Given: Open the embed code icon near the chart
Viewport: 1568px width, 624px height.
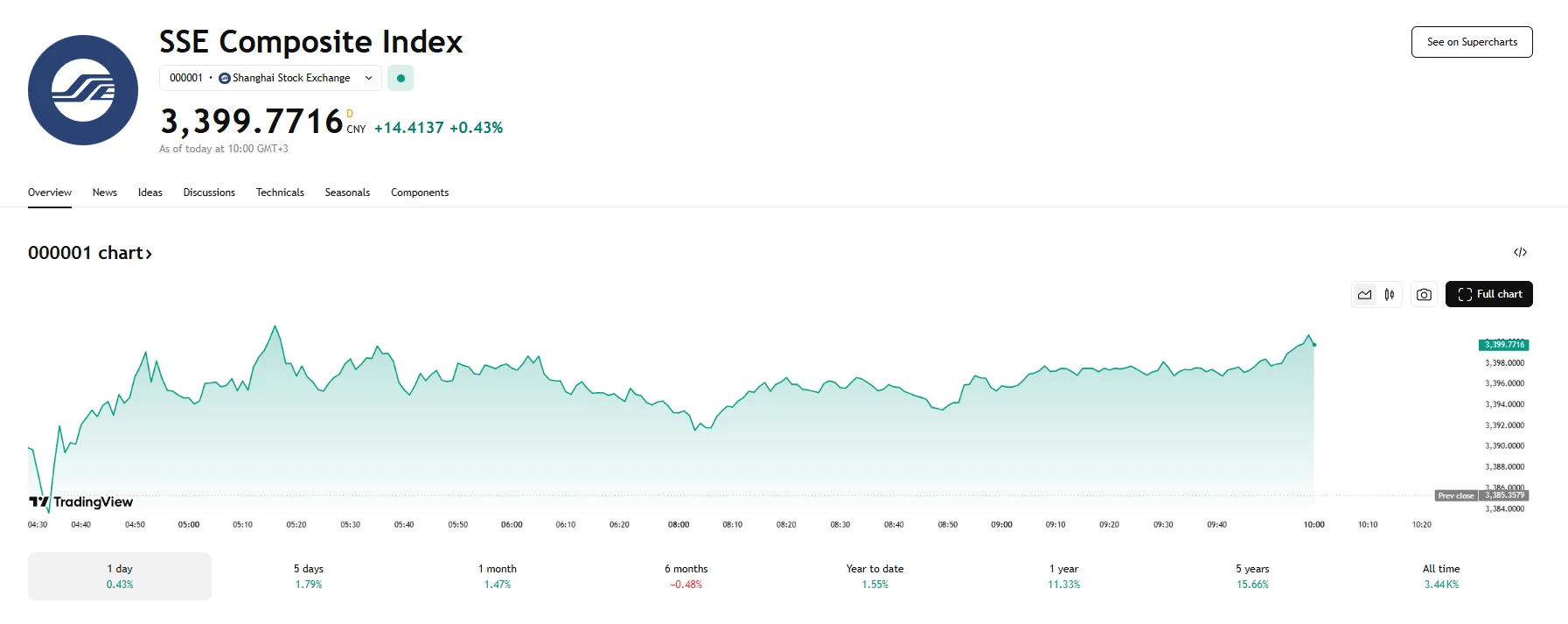Looking at the screenshot, I should [x=1522, y=252].
